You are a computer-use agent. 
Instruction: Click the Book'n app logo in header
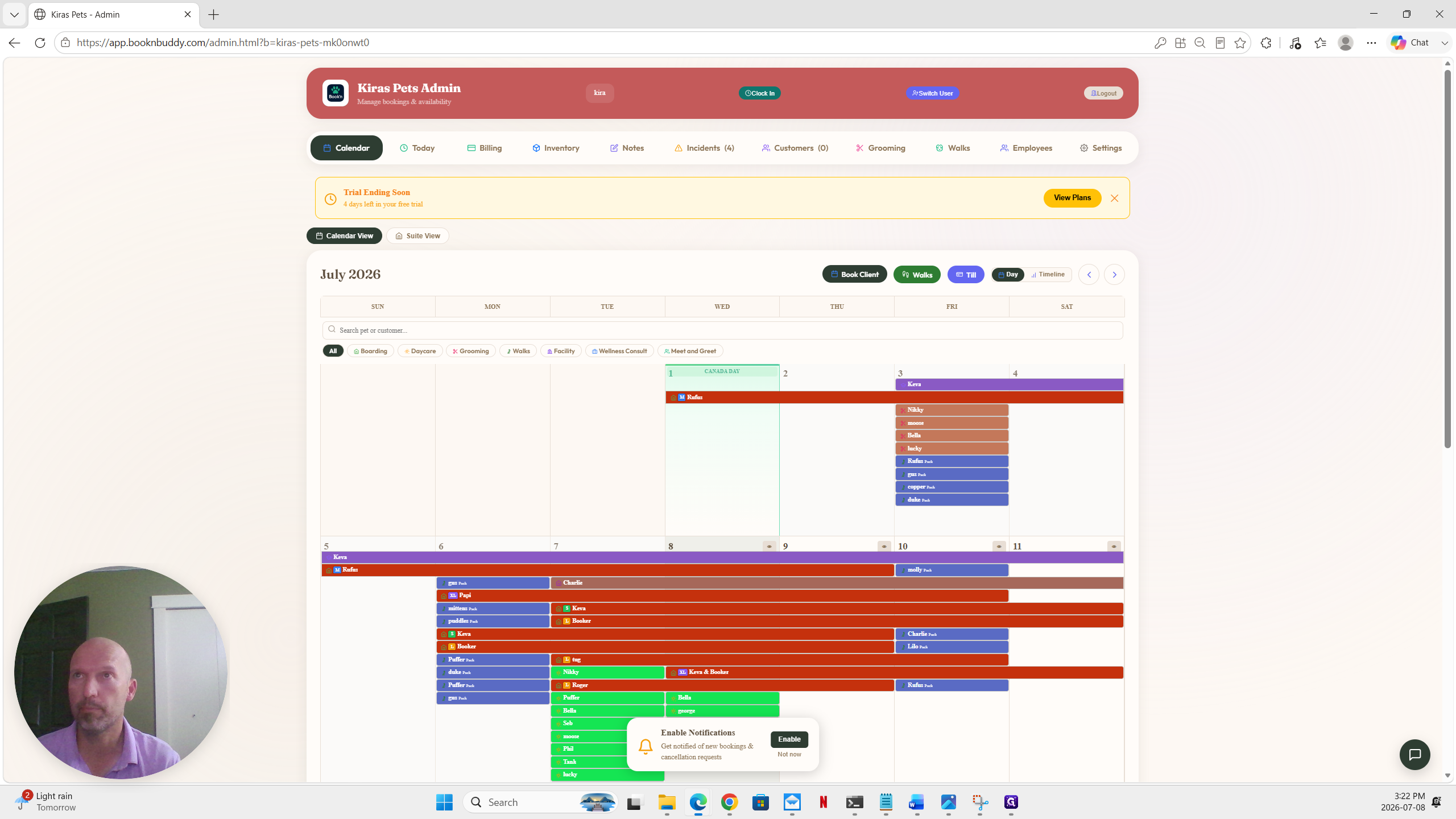click(x=336, y=93)
